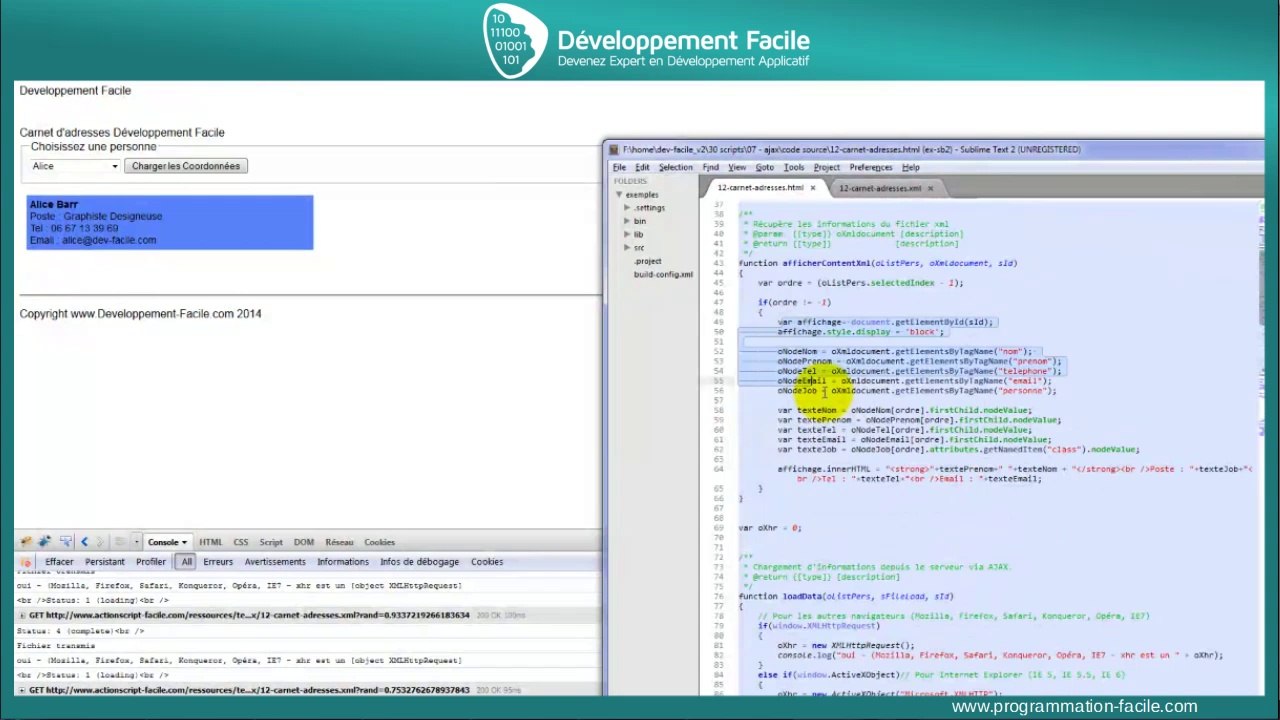1280x720 pixels.
Task: Click the Alice Barr name heading
Action: (54, 204)
